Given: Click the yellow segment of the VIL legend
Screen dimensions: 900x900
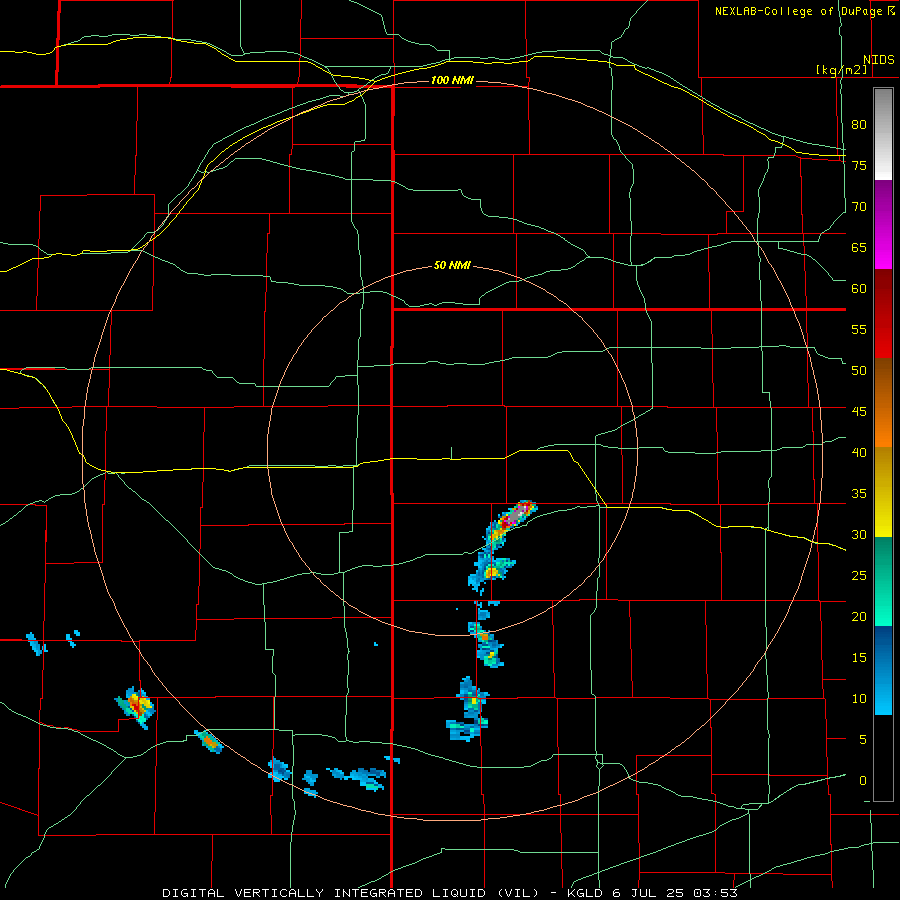Looking at the screenshot, I should pyautogui.click(x=883, y=492).
